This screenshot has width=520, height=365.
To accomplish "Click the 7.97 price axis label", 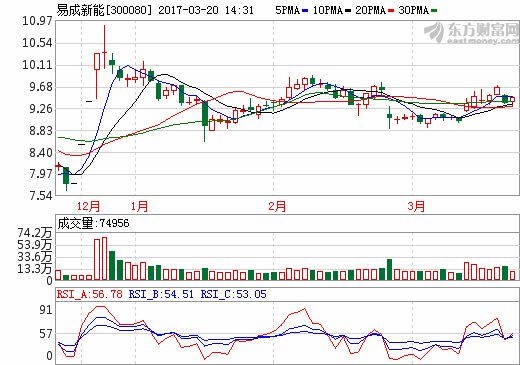I will coord(41,174).
